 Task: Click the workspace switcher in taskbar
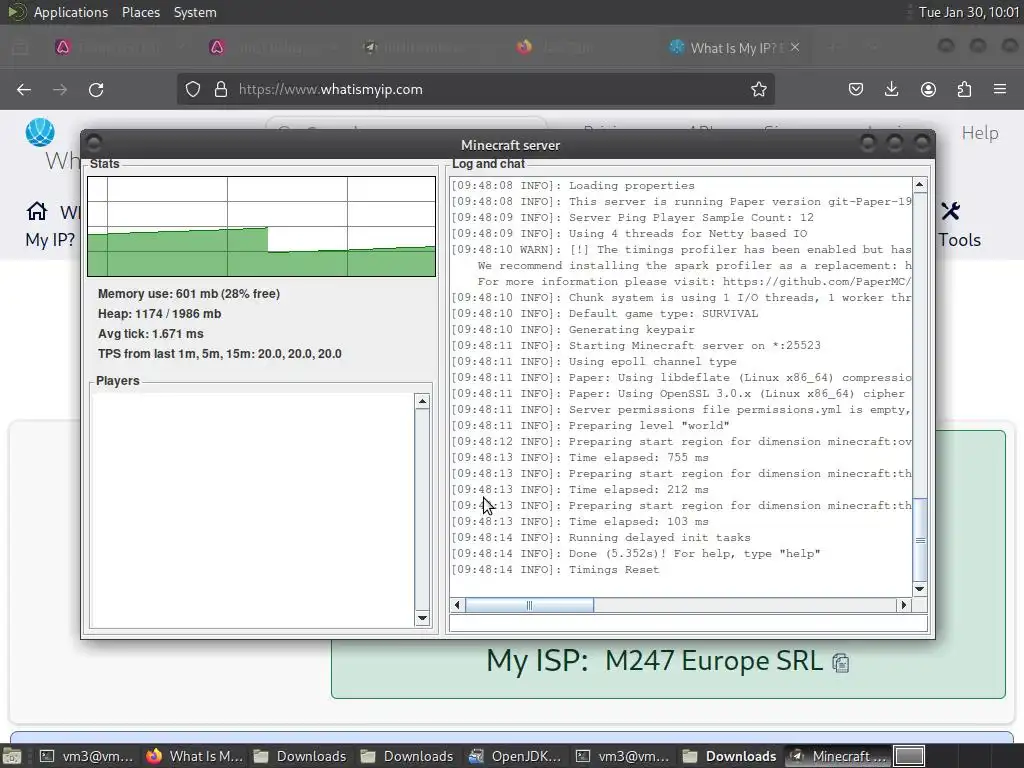[909, 756]
